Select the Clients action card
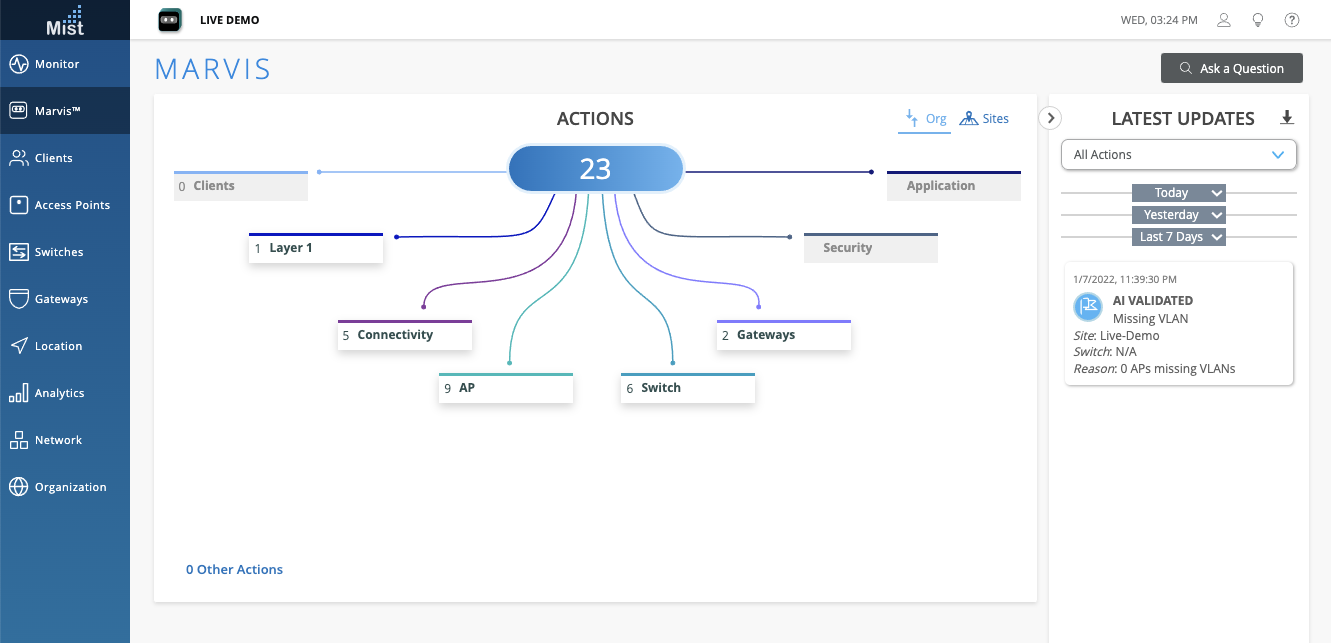 (x=241, y=186)
